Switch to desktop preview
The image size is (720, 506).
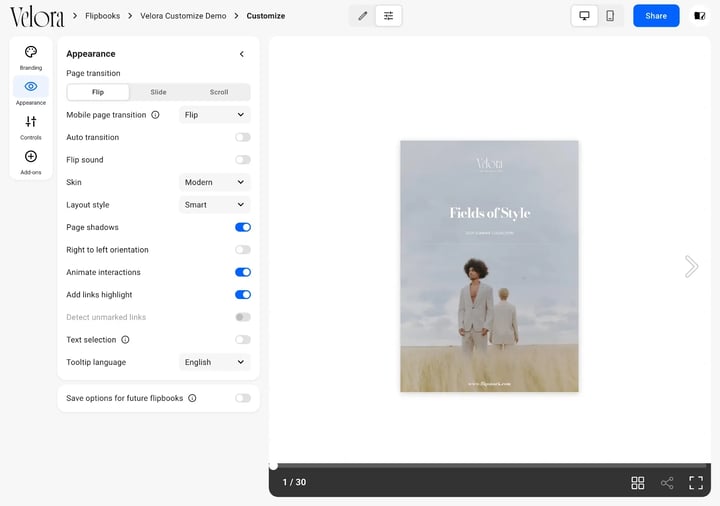(x=584, y=16)
